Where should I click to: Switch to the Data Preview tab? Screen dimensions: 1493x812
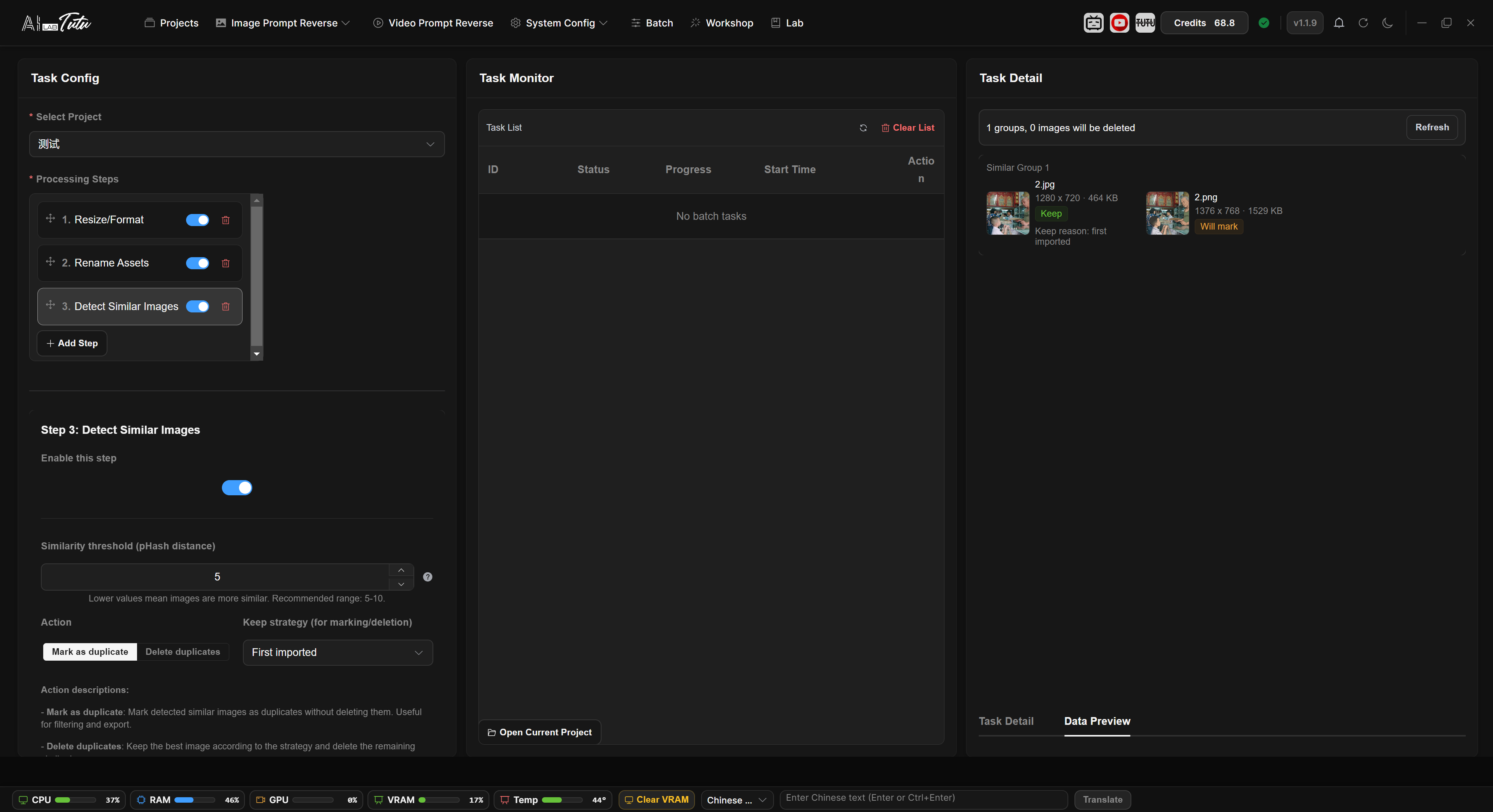click(1097, 721)
